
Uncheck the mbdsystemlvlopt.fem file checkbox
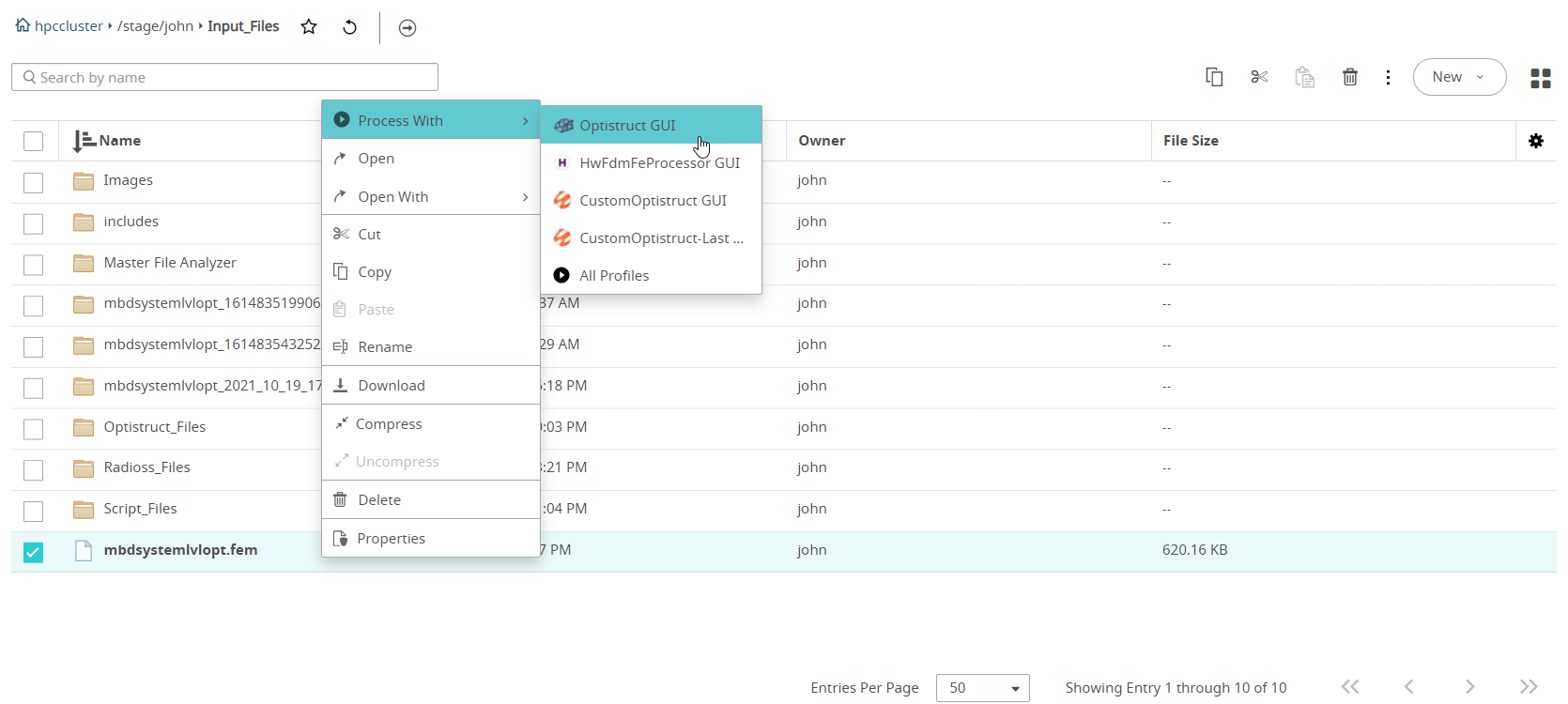pyautogui.click(x=33, y=552)
